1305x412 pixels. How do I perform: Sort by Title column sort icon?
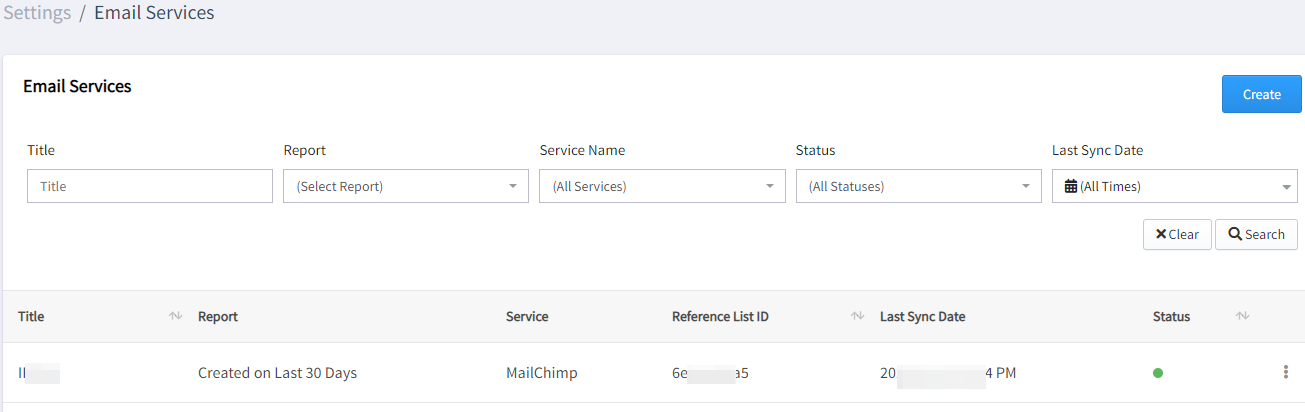pos(176,316)
